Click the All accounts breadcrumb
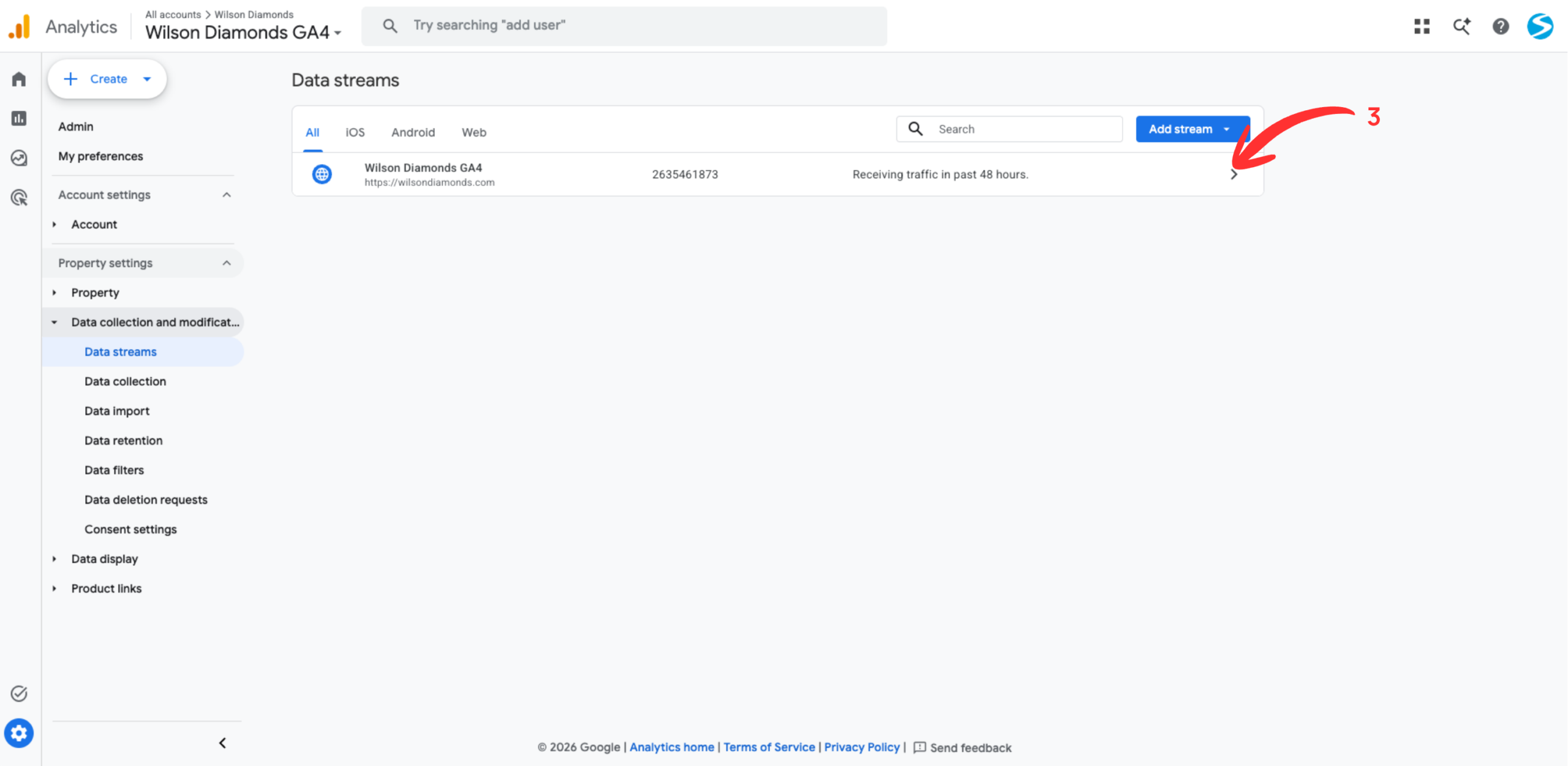This screenshot has width=1568, height=766. (173, 14)
